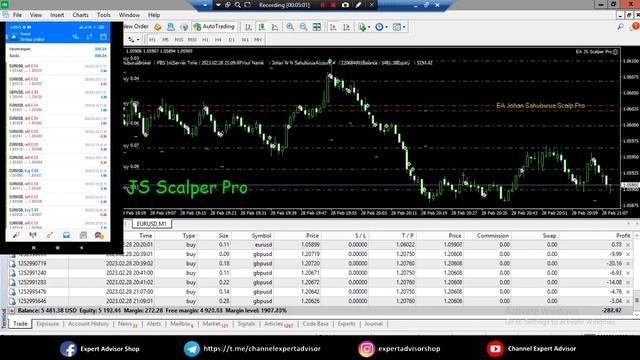Image resolution: width=640 pixels, height=360 pixels.
Task: Open the recorder zoom magnifier icon
Action: [238, 5]
